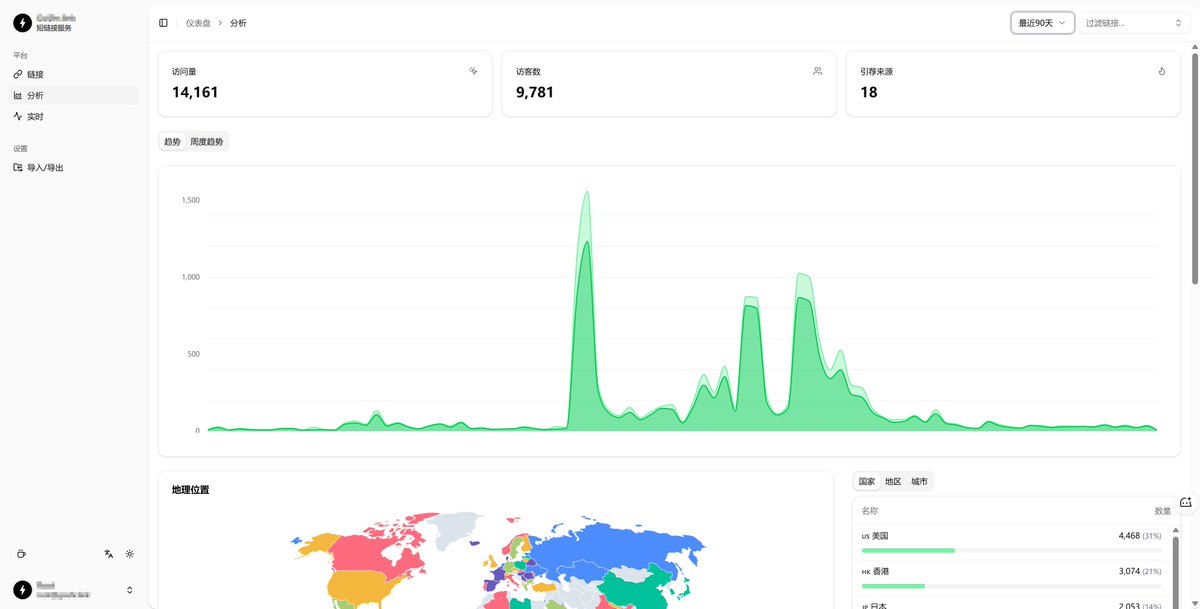Click the 引荐来源 value 18

(x=869, y=92)
